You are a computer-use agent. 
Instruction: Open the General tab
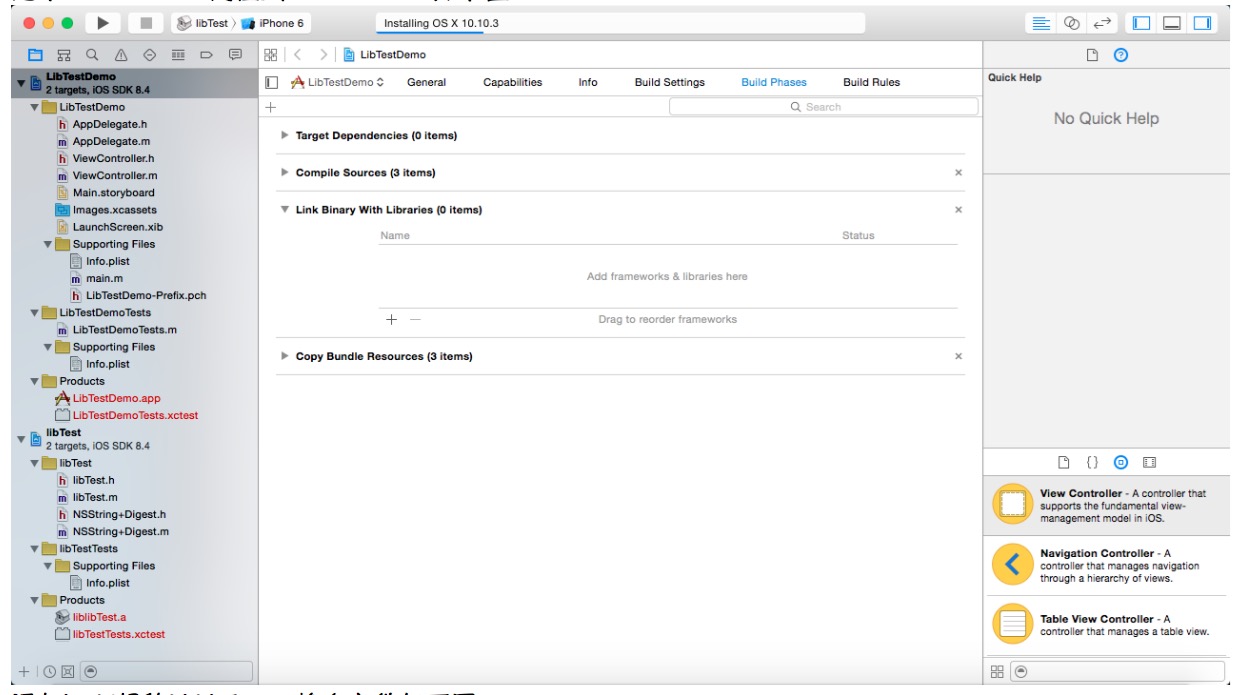click(426, 82)
